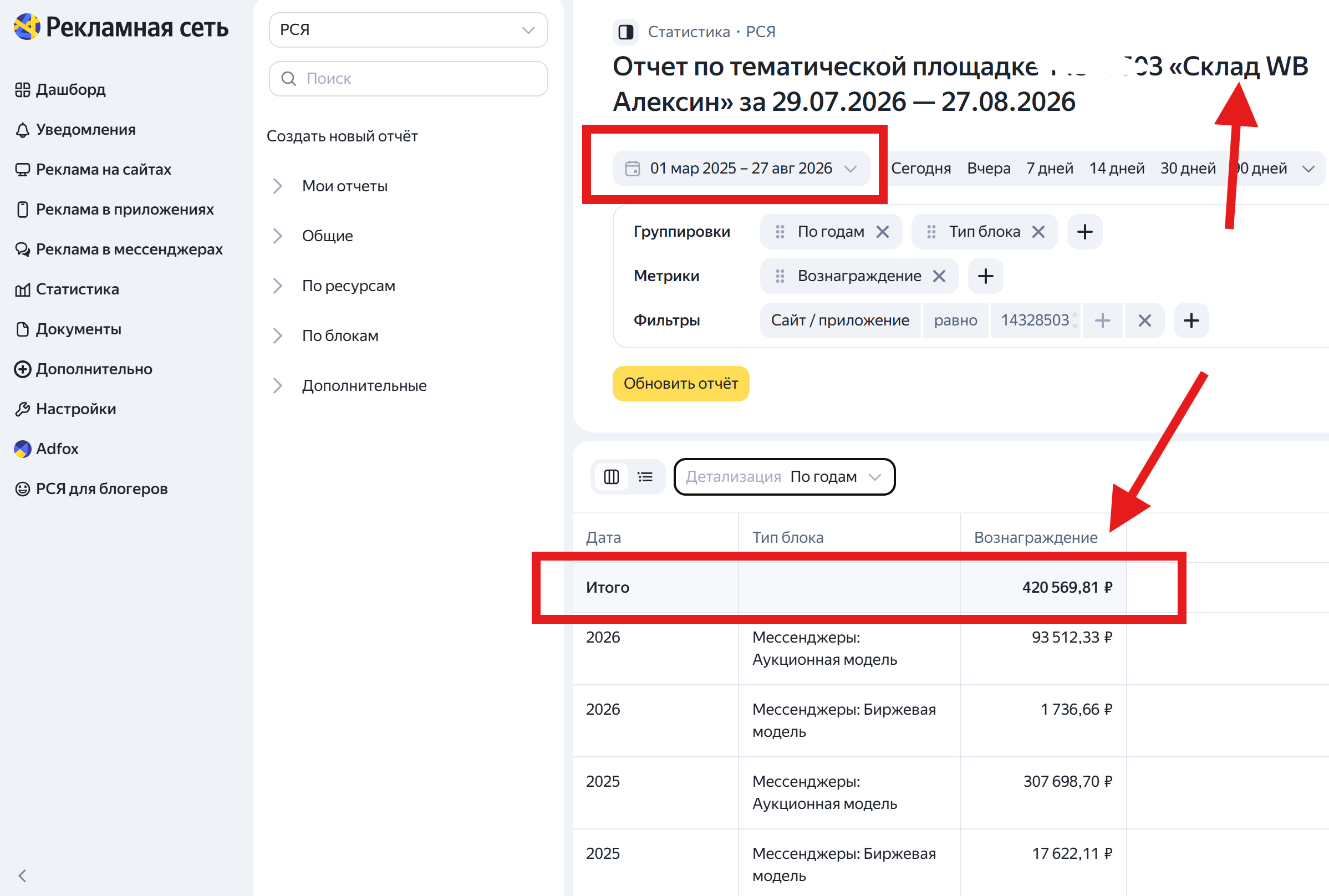Screen dimensions: 1329x896
Task: Click the 307 698,70 ₽ cell
Action: (x=1067, y=782)
